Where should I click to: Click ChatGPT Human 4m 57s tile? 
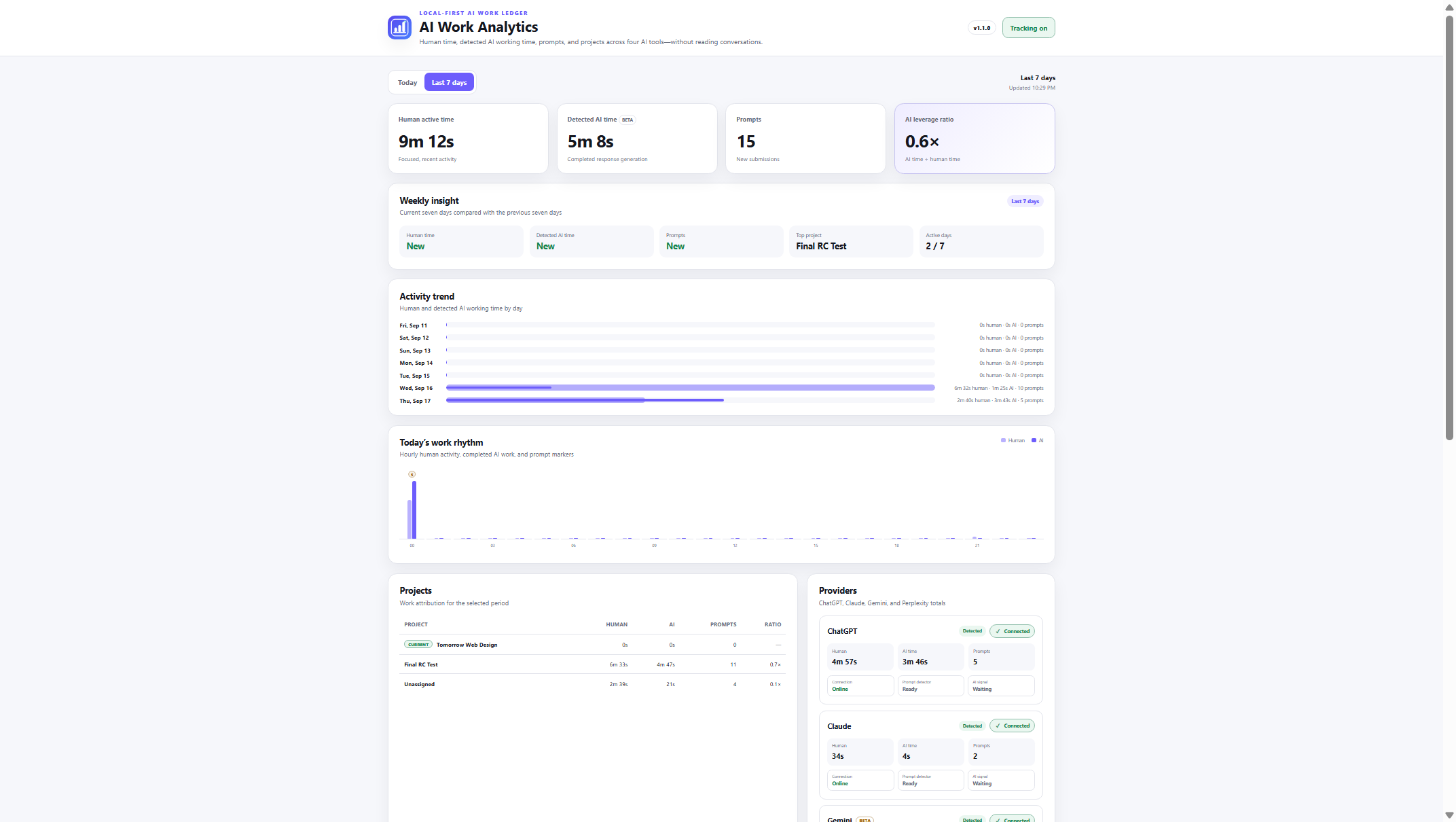[860, 657]
